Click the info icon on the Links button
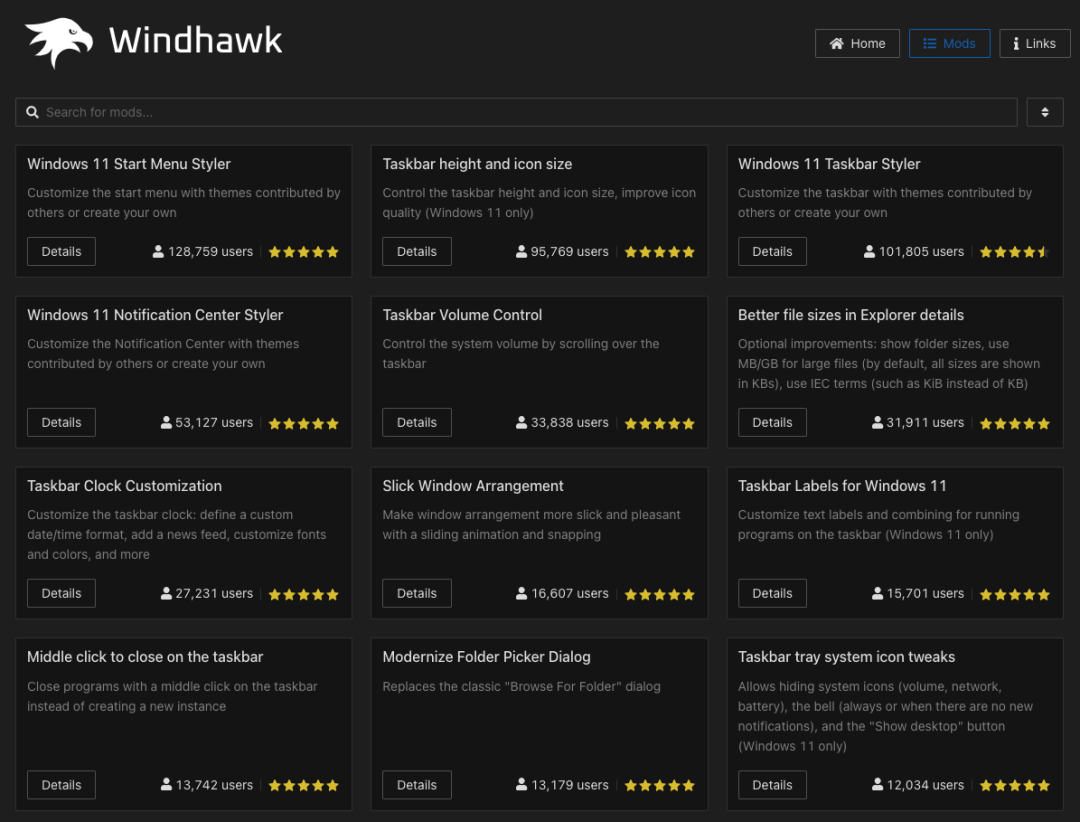This screenshot has height=822, width=1080. 1017,43
